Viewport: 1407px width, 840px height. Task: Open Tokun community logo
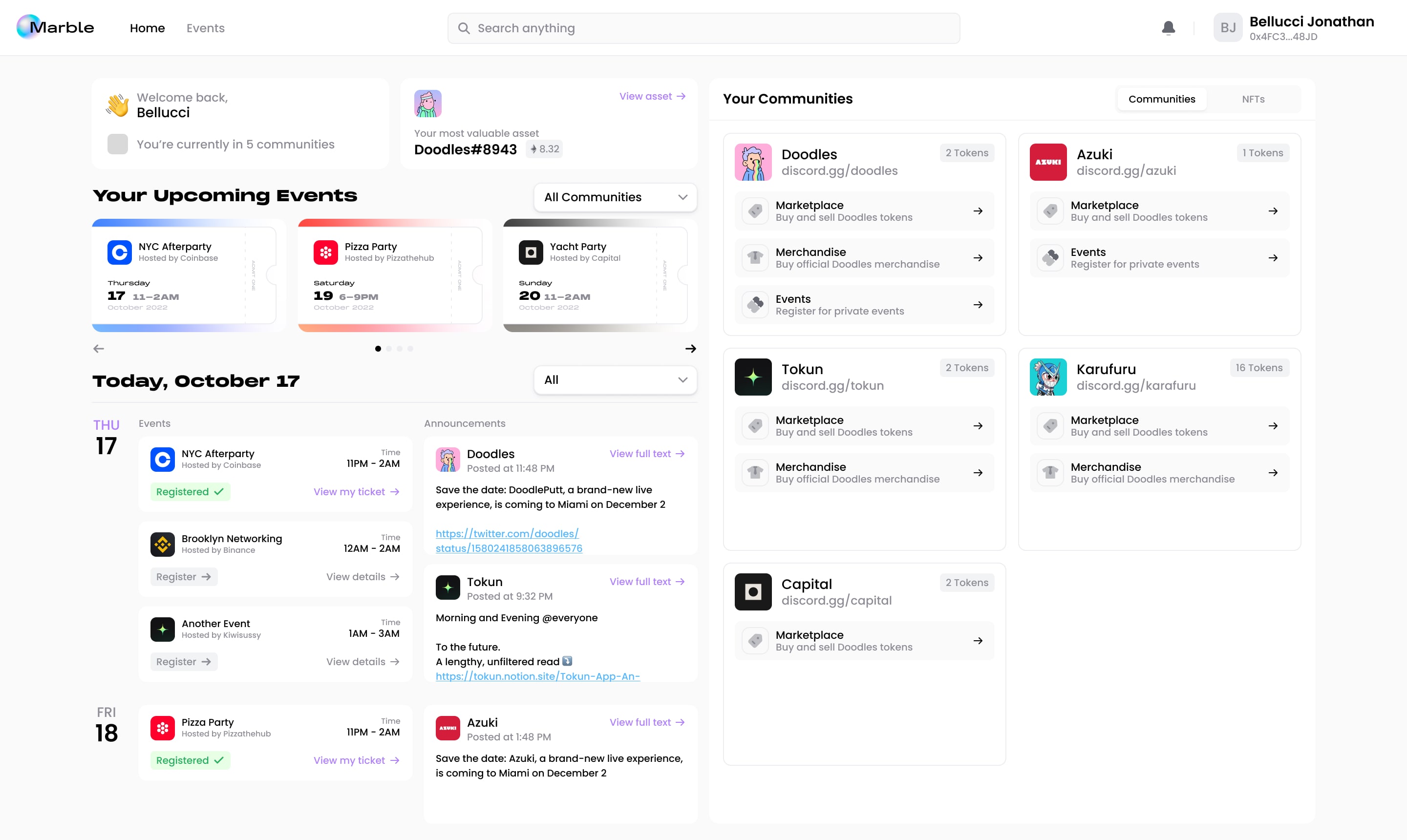tap(753, 377)
